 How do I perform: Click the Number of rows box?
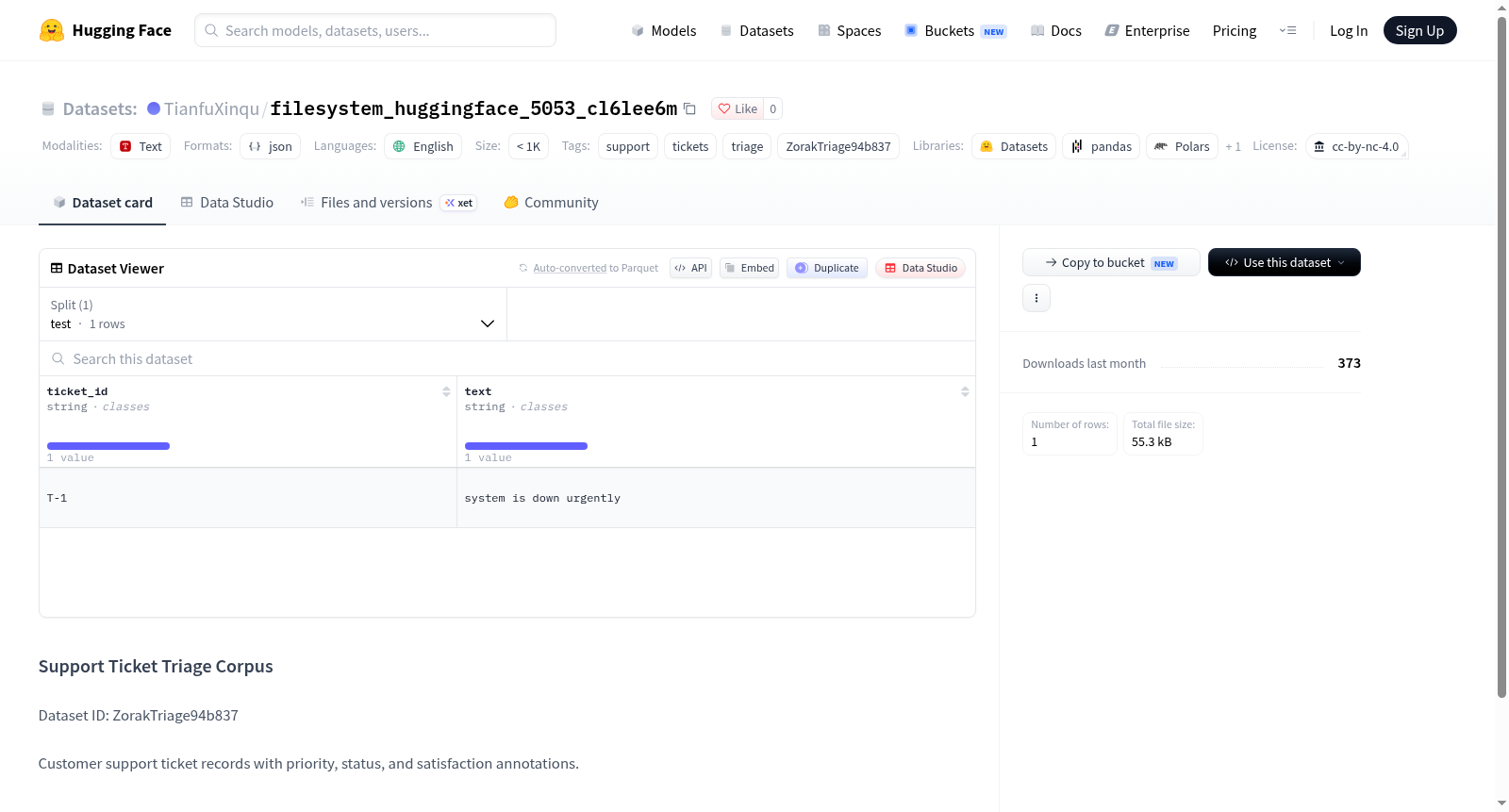[x=1070, y=434]
